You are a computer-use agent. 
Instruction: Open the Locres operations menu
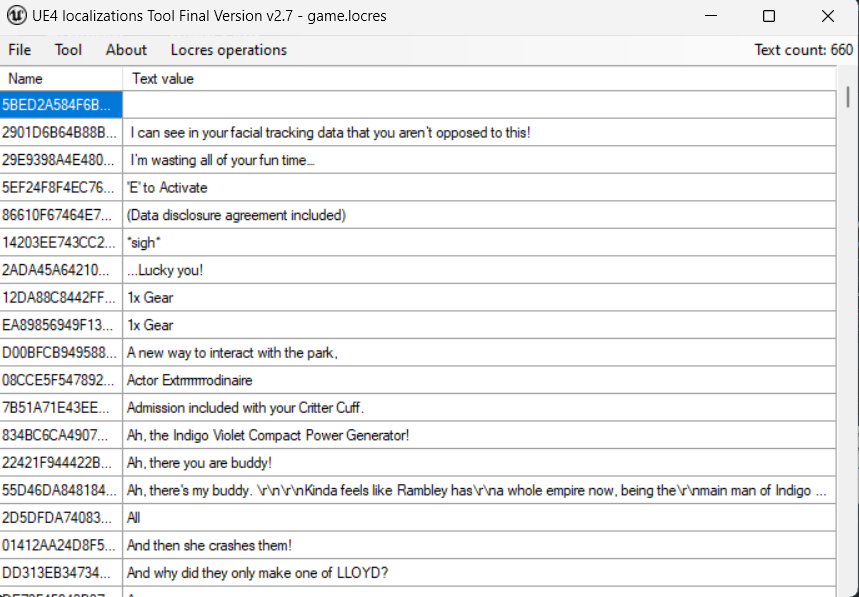[228, 50]
